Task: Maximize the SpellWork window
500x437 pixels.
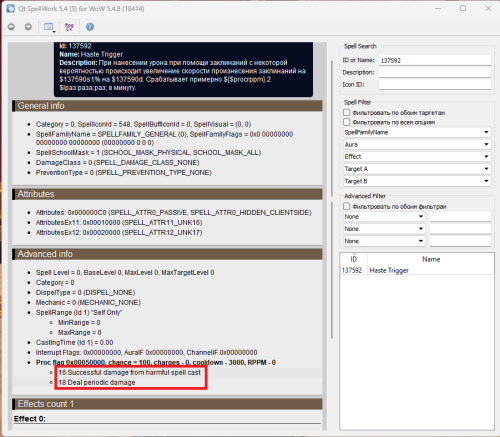Action: pos(463,8)
